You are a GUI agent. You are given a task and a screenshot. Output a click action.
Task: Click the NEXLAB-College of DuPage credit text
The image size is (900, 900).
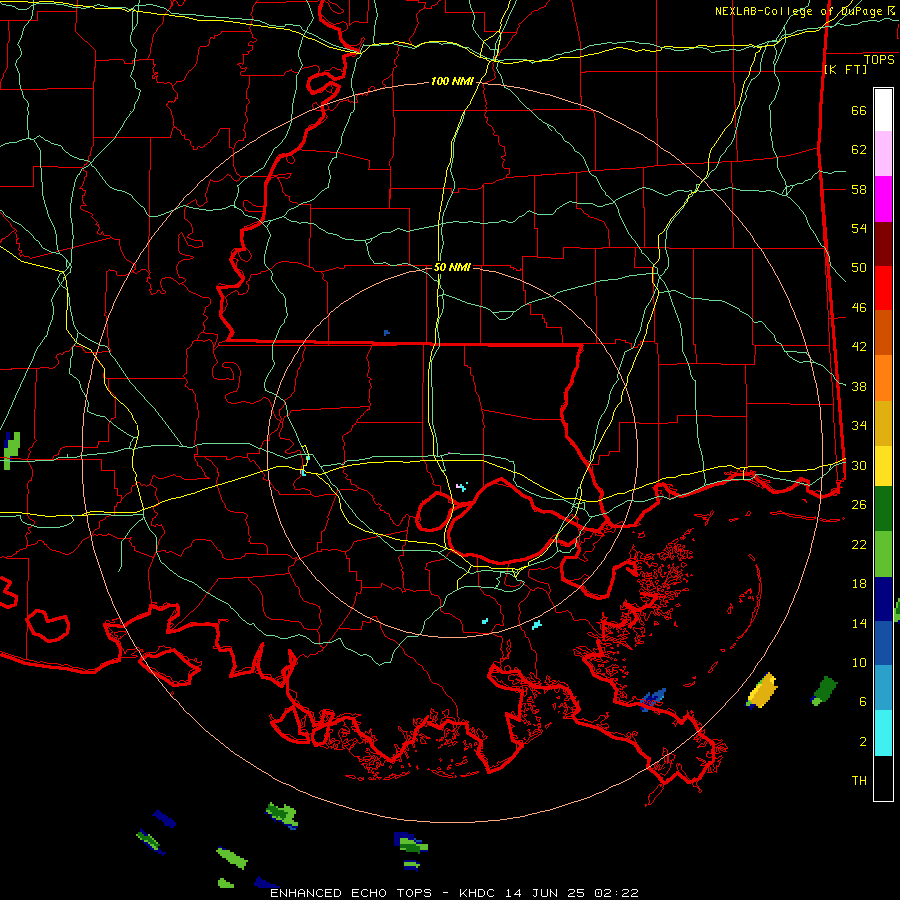coord(804,11)
